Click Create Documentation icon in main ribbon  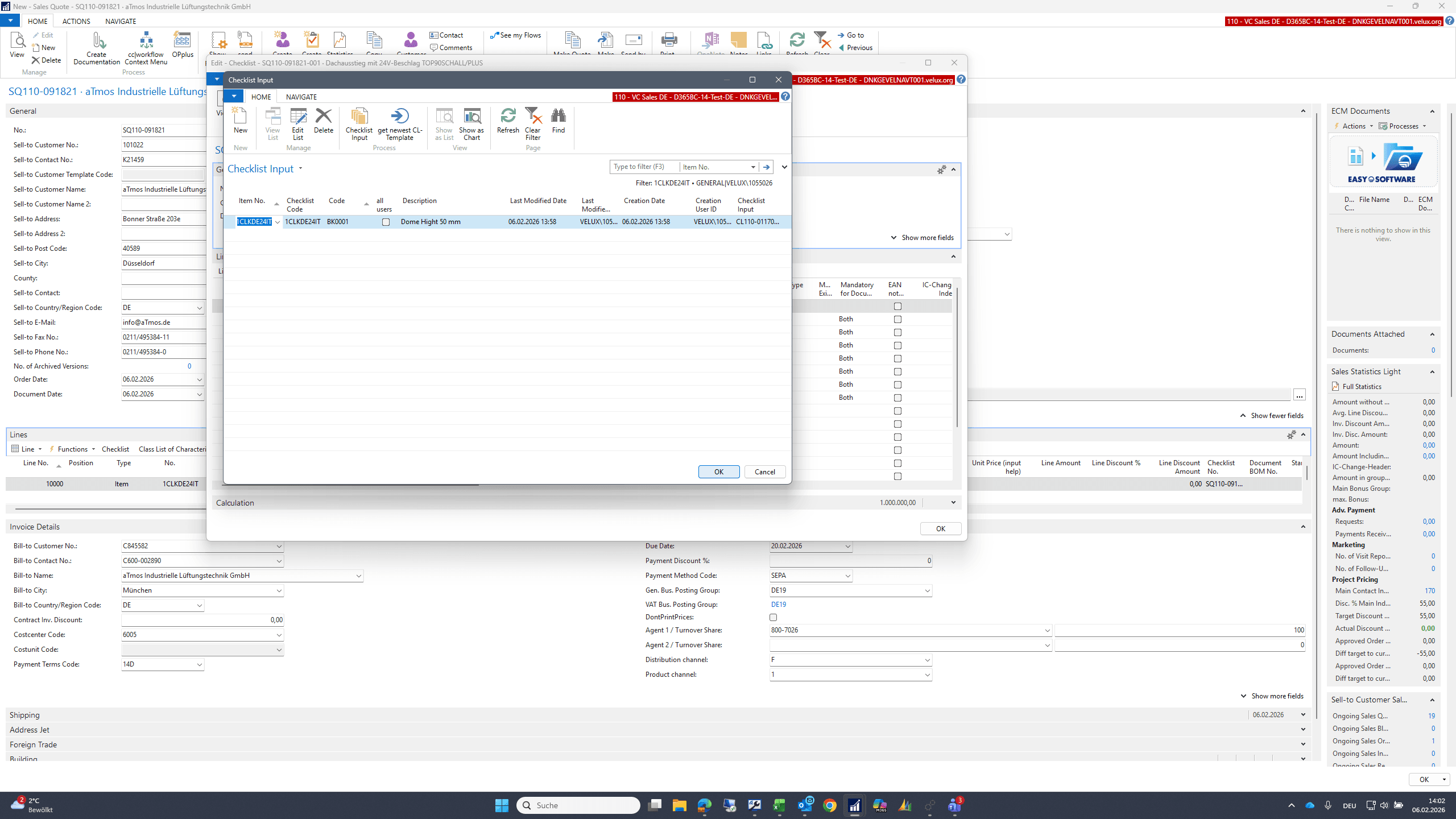[x=97, y=48]
